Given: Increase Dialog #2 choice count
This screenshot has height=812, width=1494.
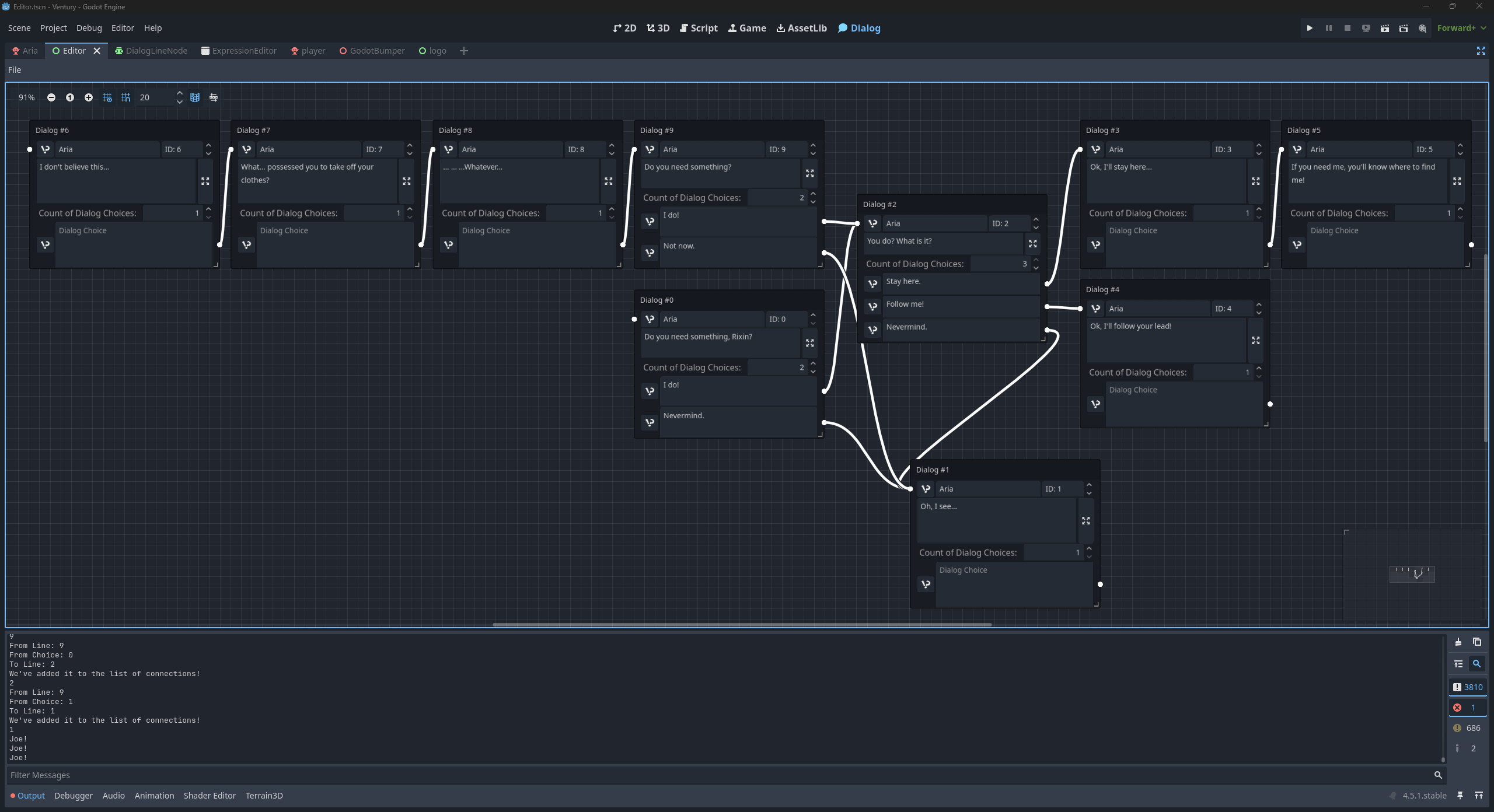Looking at the screenshot, I should [x=1036, y=260].
